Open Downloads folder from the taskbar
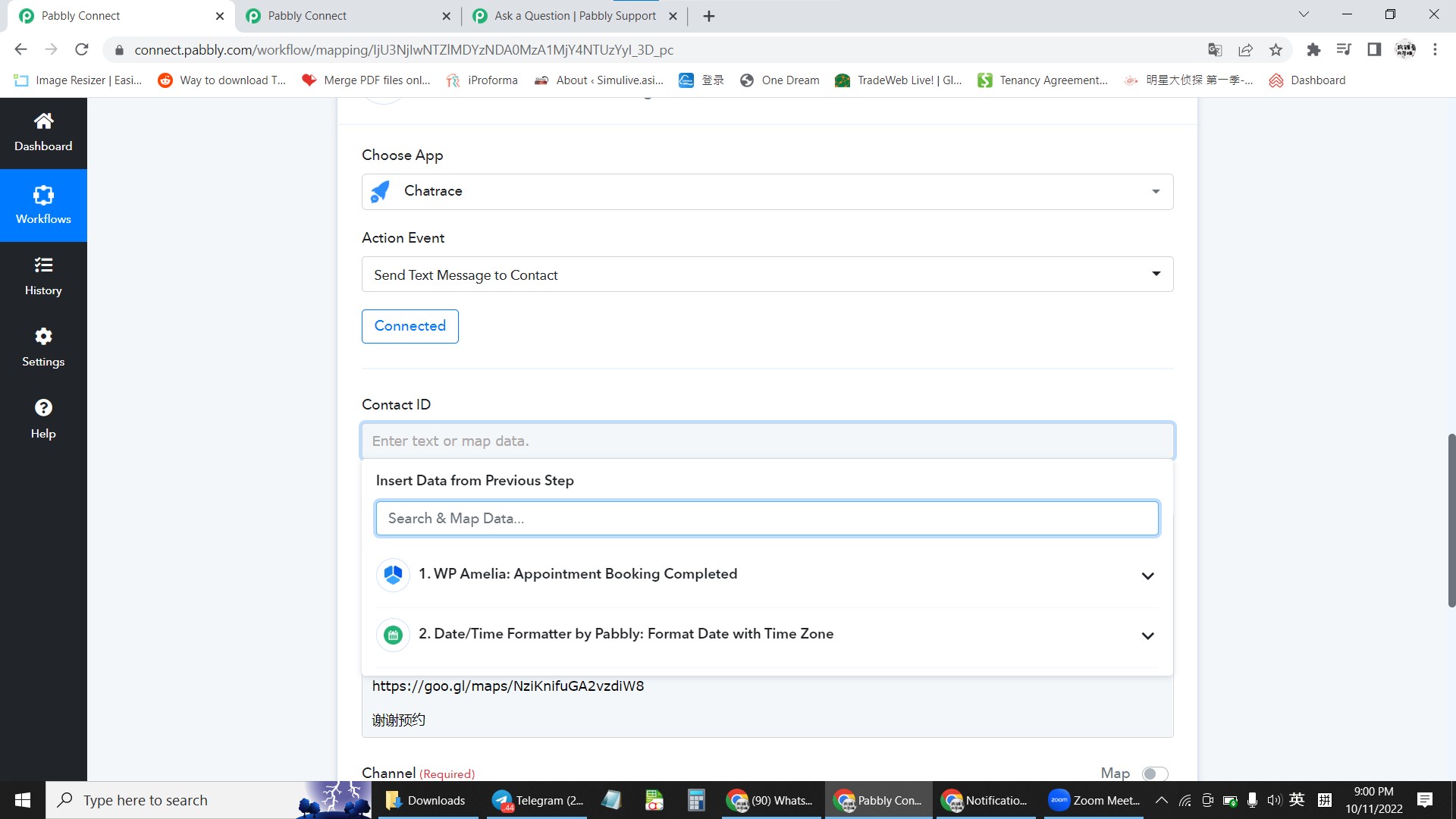 (x=425, y=800)
